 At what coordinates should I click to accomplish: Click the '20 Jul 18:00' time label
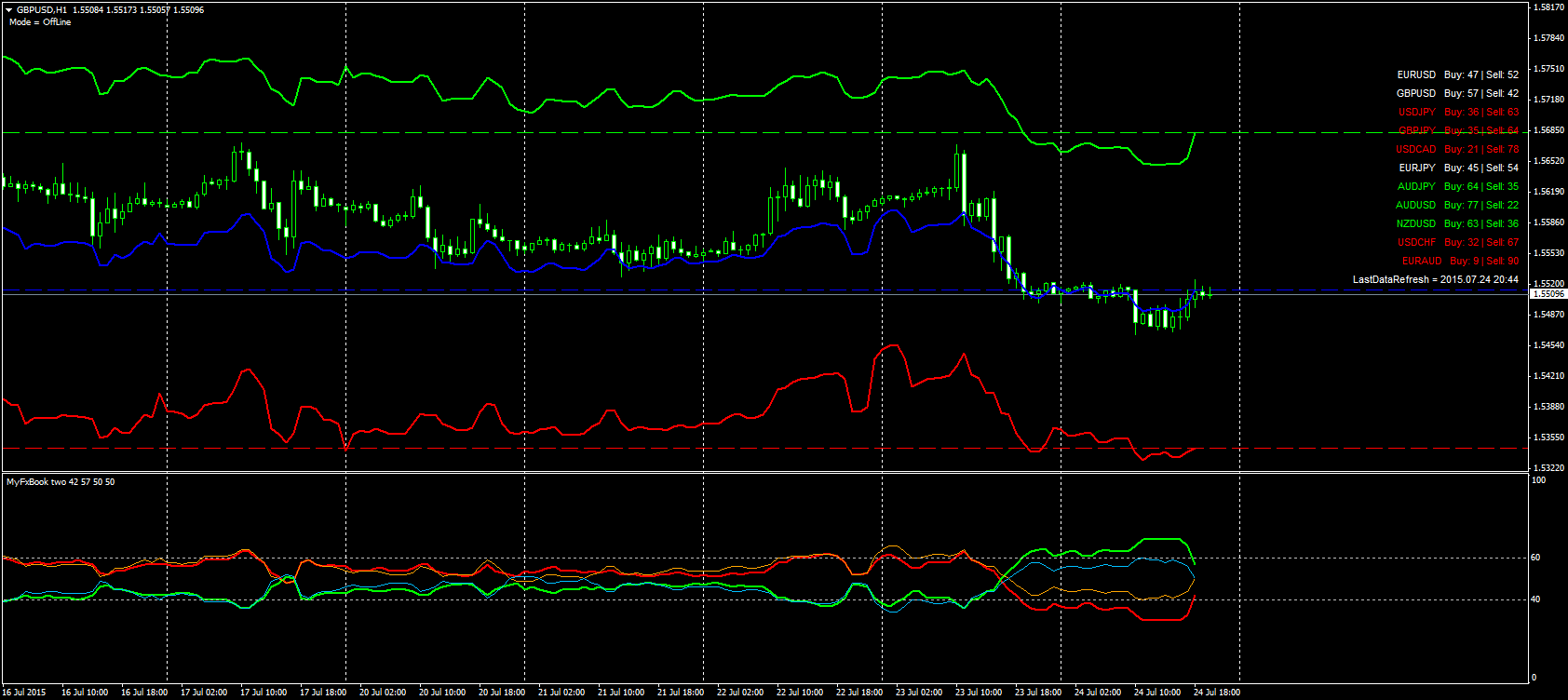click(x=502, y=693)
